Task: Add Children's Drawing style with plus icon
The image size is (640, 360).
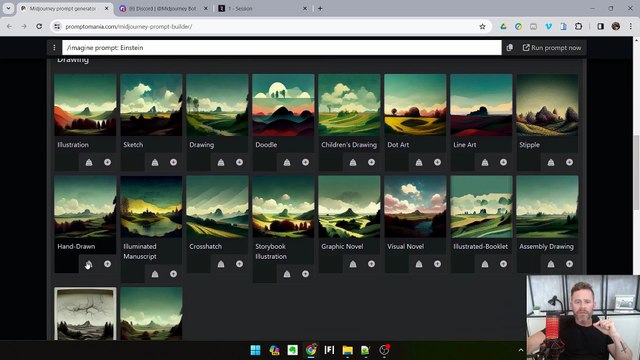Action: point(371,162)
